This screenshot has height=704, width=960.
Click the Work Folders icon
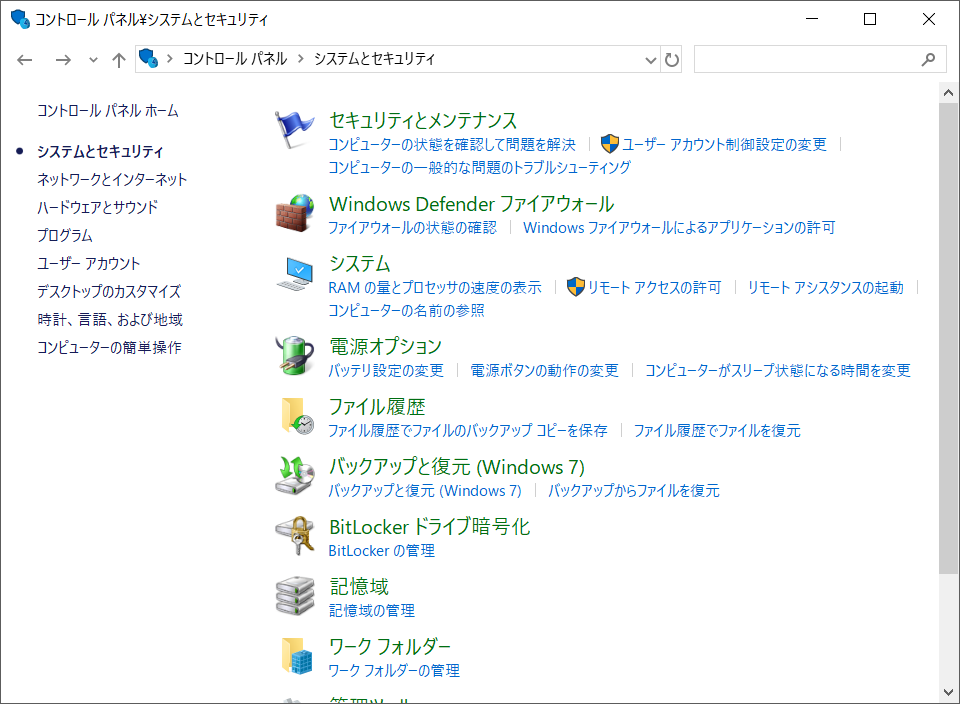pyautogui.click(x=297, y=656)
